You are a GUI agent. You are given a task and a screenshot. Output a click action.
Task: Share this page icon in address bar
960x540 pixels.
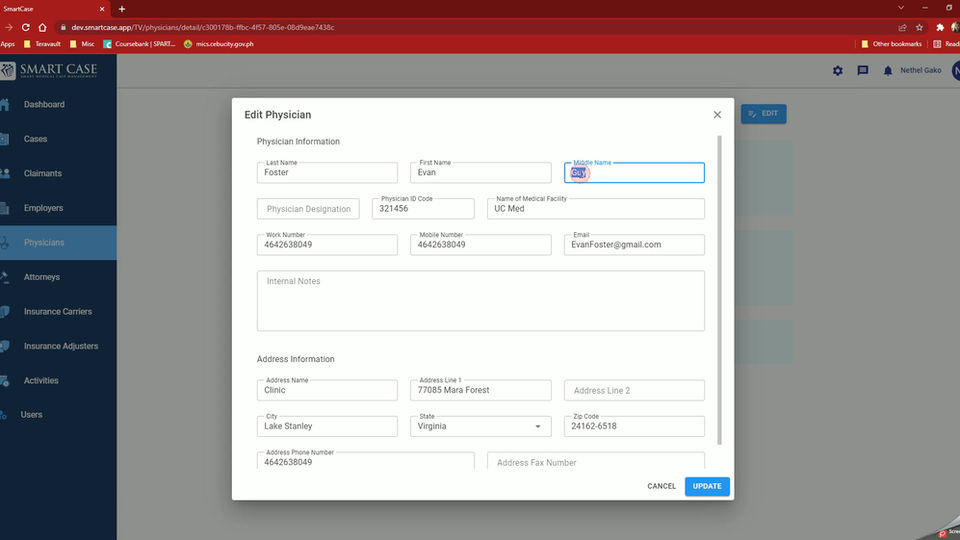coord(902,27)
